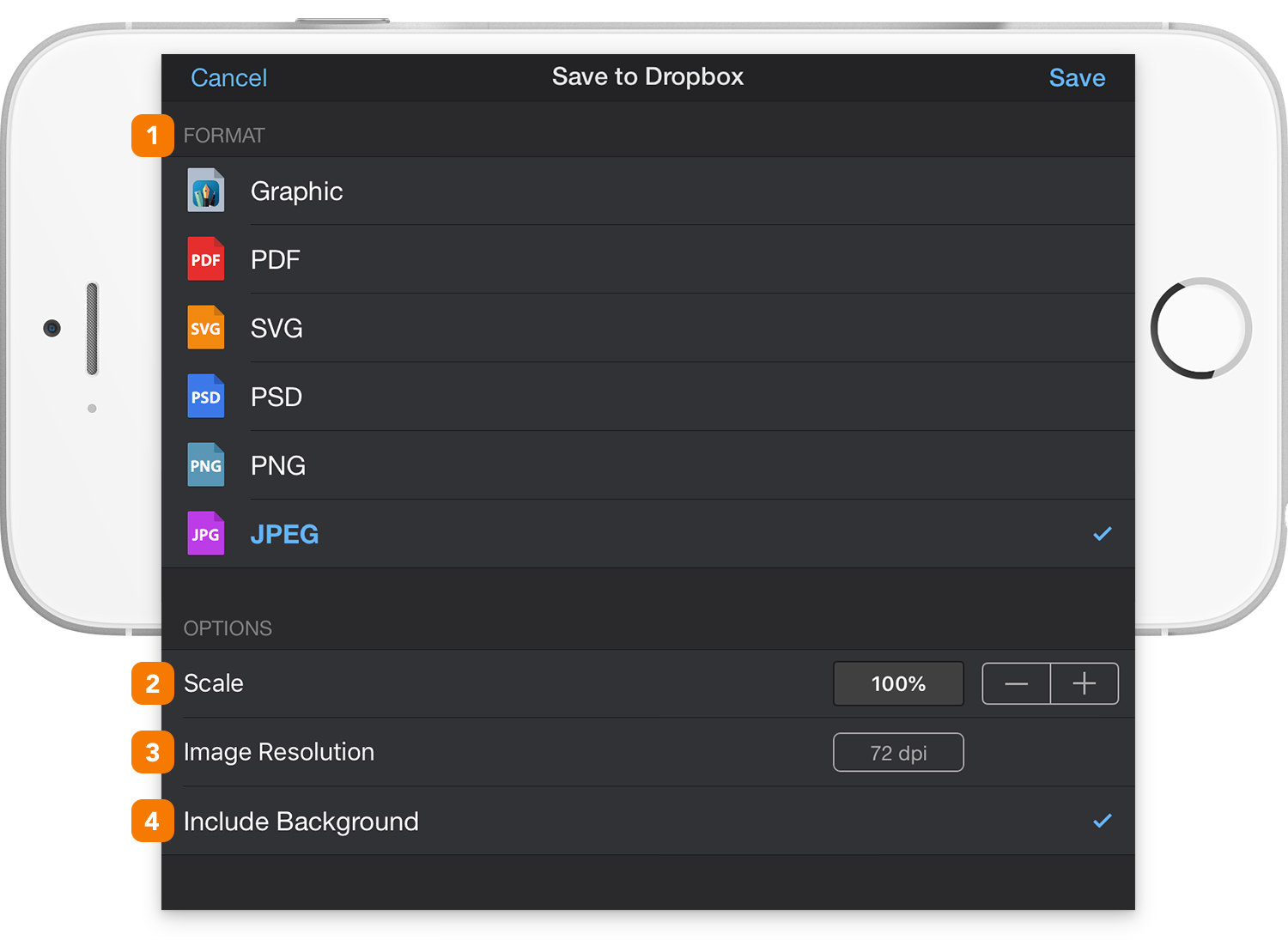Click the orange number 3 callout badge
Screen dimensions: 1288x940
[153, 752]
